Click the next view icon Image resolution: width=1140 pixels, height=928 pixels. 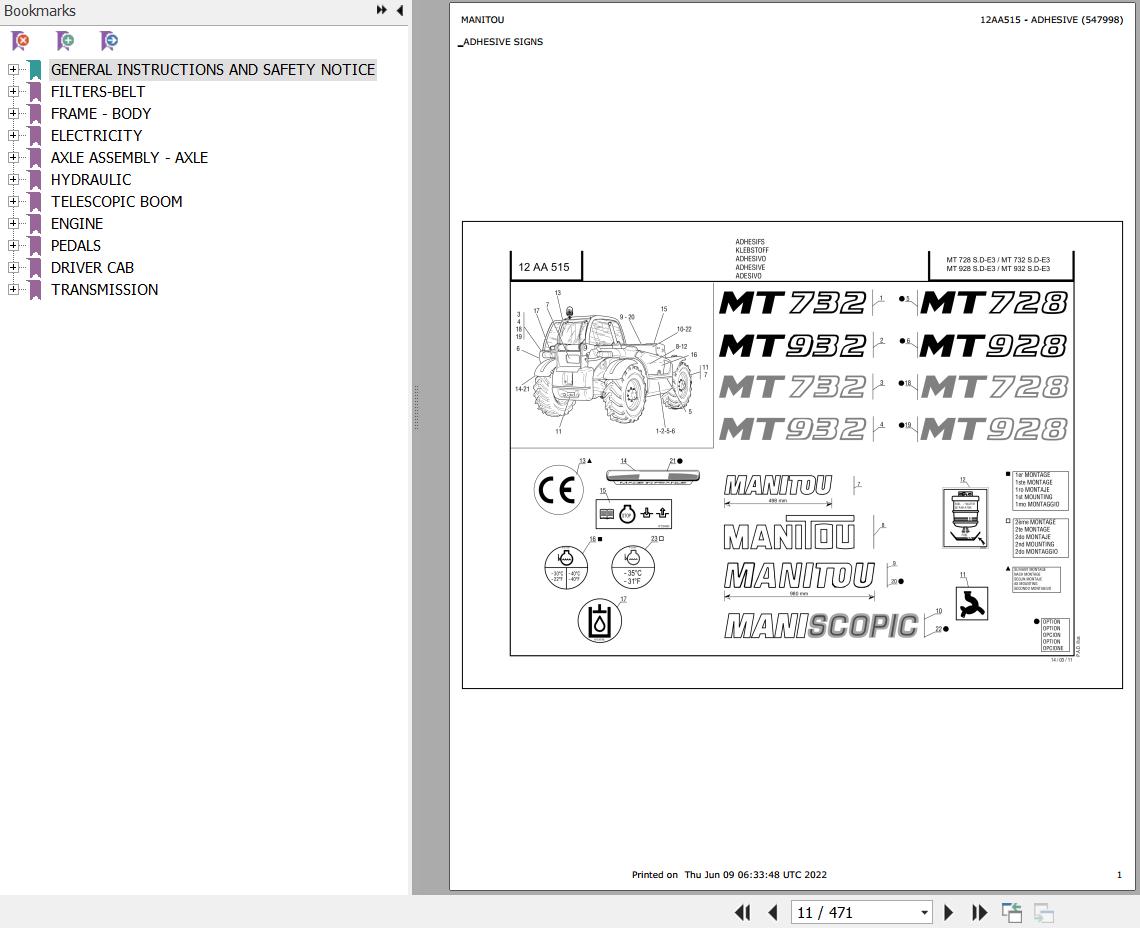click(1044, 912)
